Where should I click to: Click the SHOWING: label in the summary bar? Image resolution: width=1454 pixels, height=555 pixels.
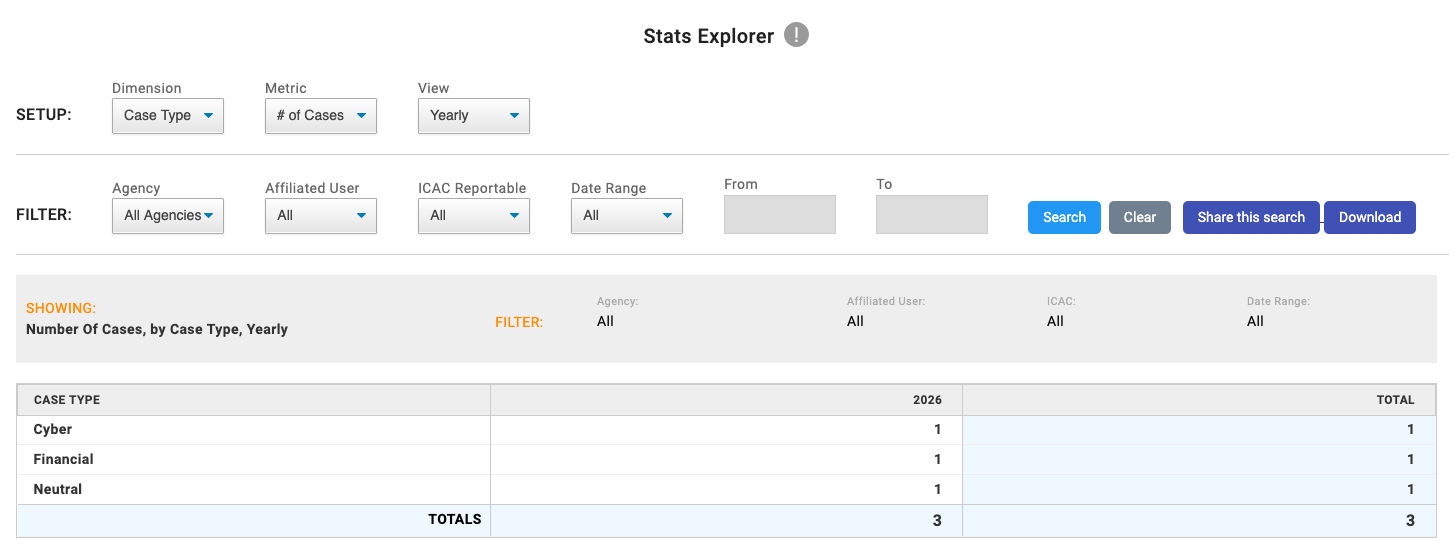tap(61, 309)
